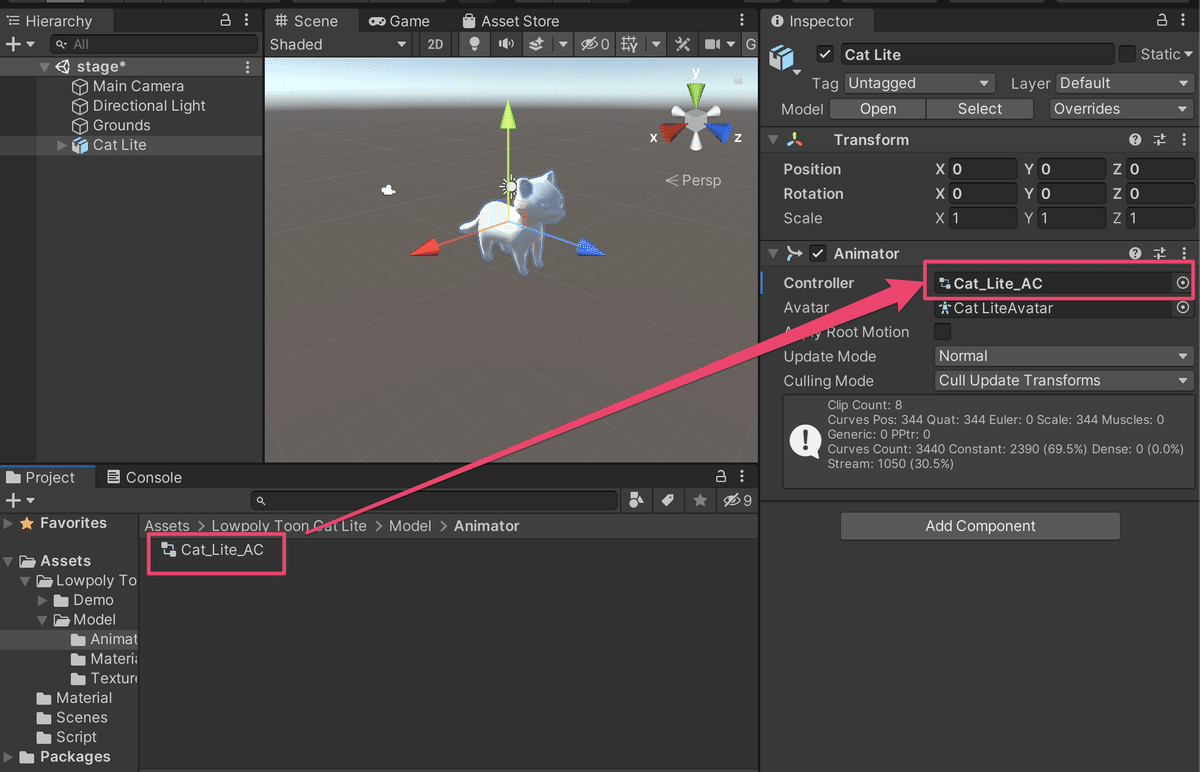1200x772 pixels.
Task: Click the Add Component button
Action: coord(980,526)
